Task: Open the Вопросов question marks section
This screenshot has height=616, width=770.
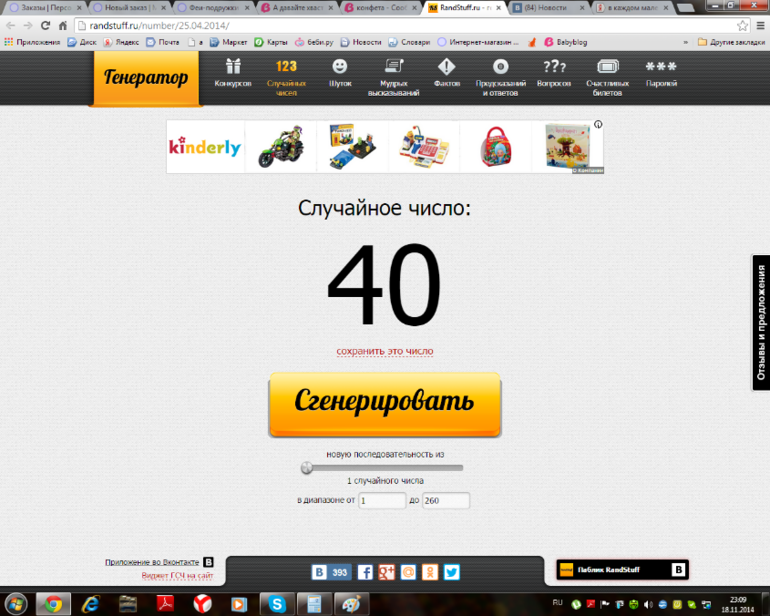Action: [x=553, y=73]
